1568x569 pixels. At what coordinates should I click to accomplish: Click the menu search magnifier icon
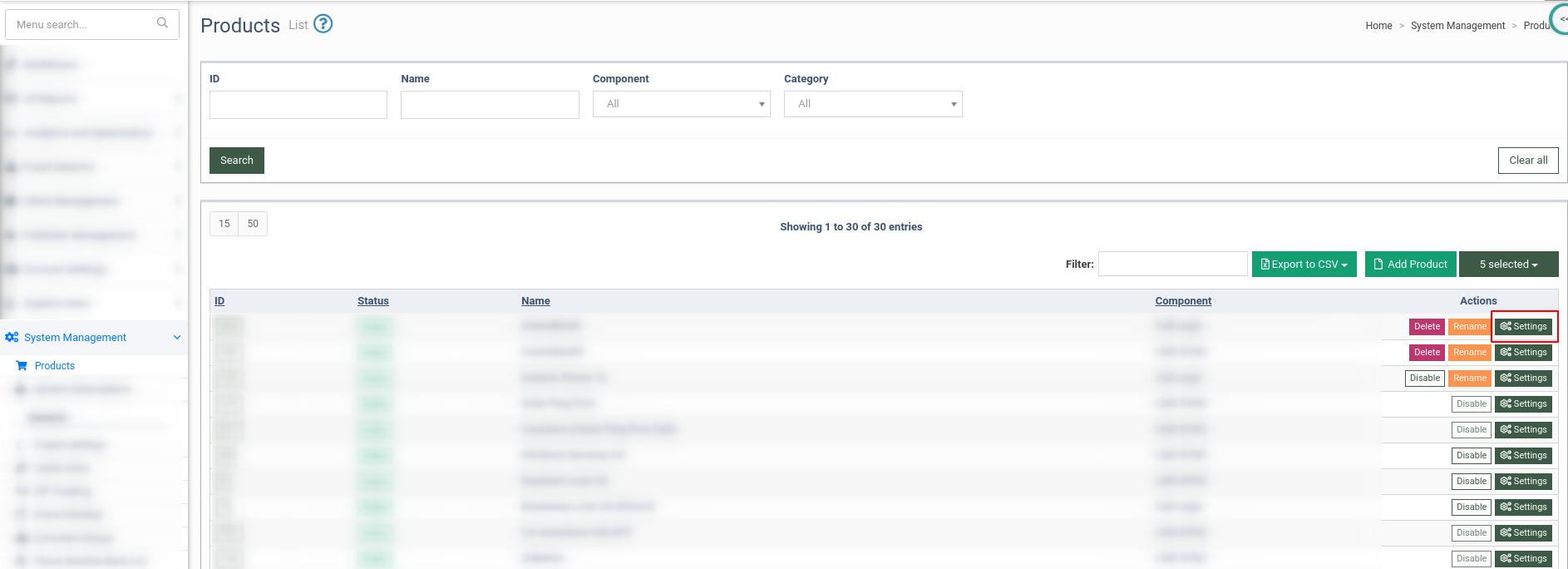[162, 23]
